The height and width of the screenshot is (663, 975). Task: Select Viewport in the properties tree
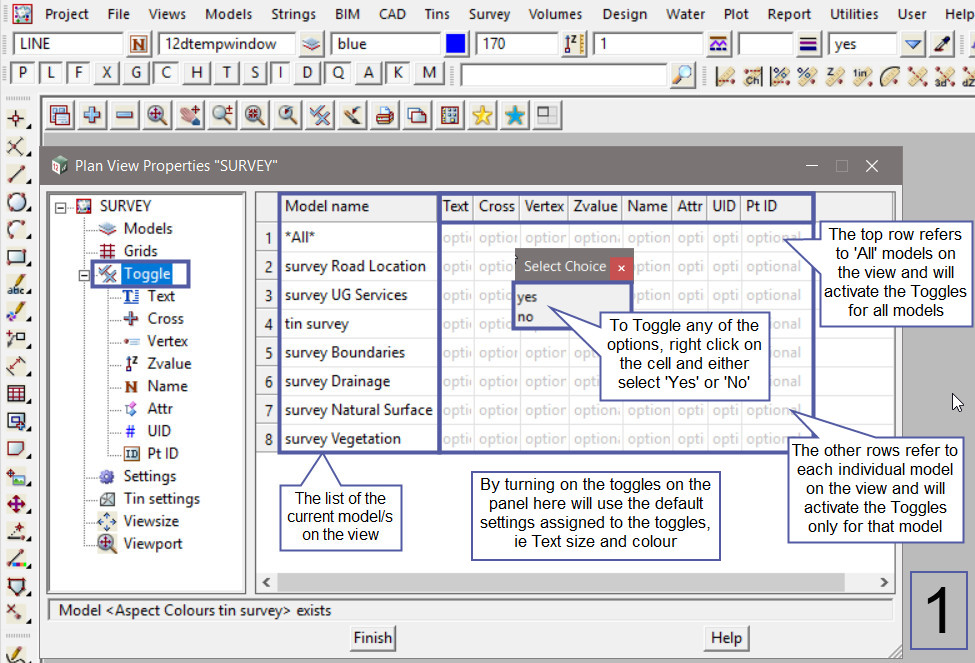pos(152,544)
